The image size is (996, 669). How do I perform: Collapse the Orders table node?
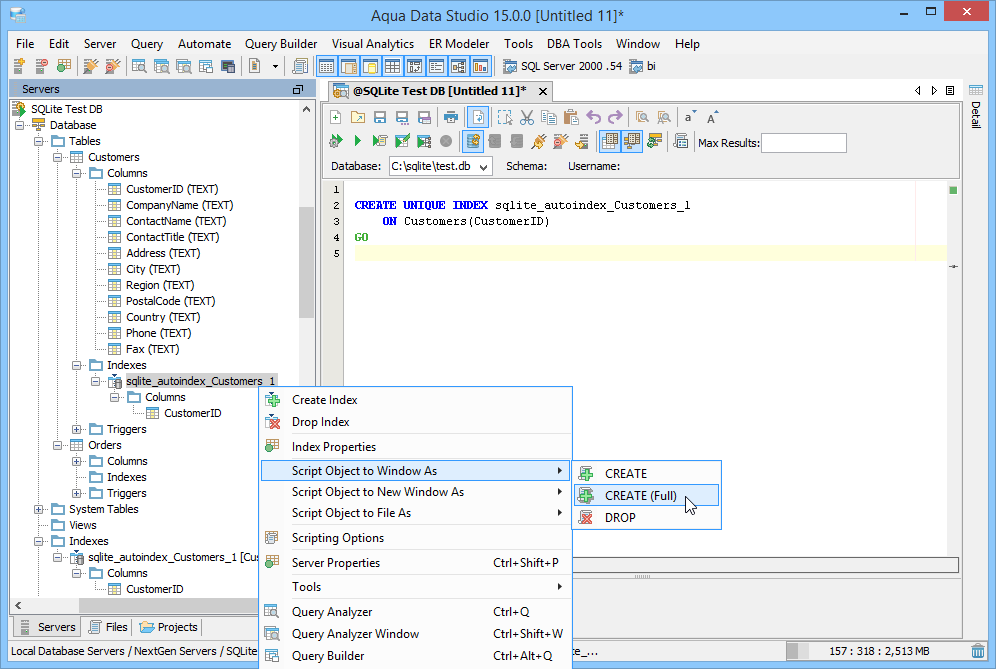click(57, 445)
